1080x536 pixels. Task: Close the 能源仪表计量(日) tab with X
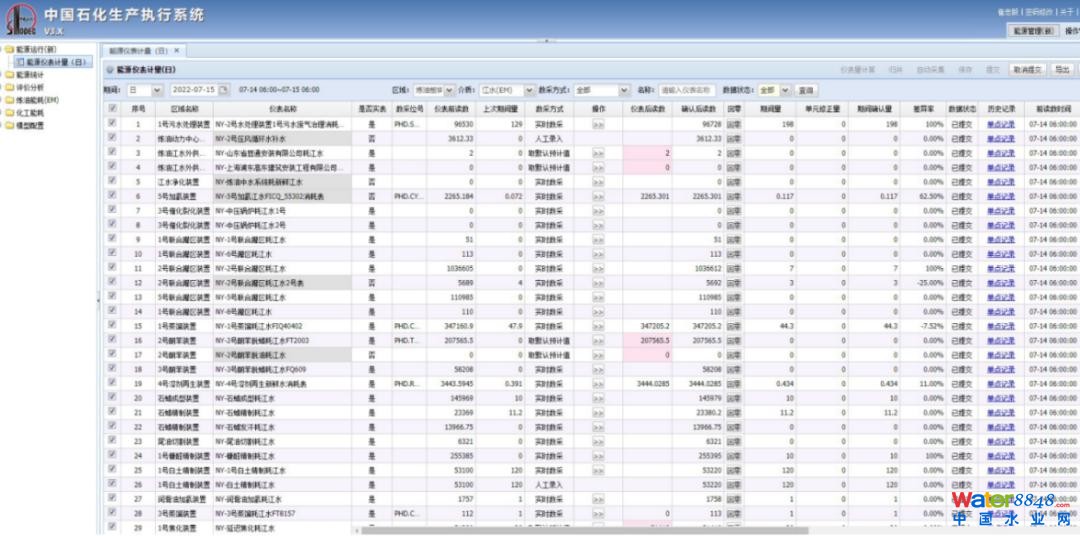tap(177, 50)
